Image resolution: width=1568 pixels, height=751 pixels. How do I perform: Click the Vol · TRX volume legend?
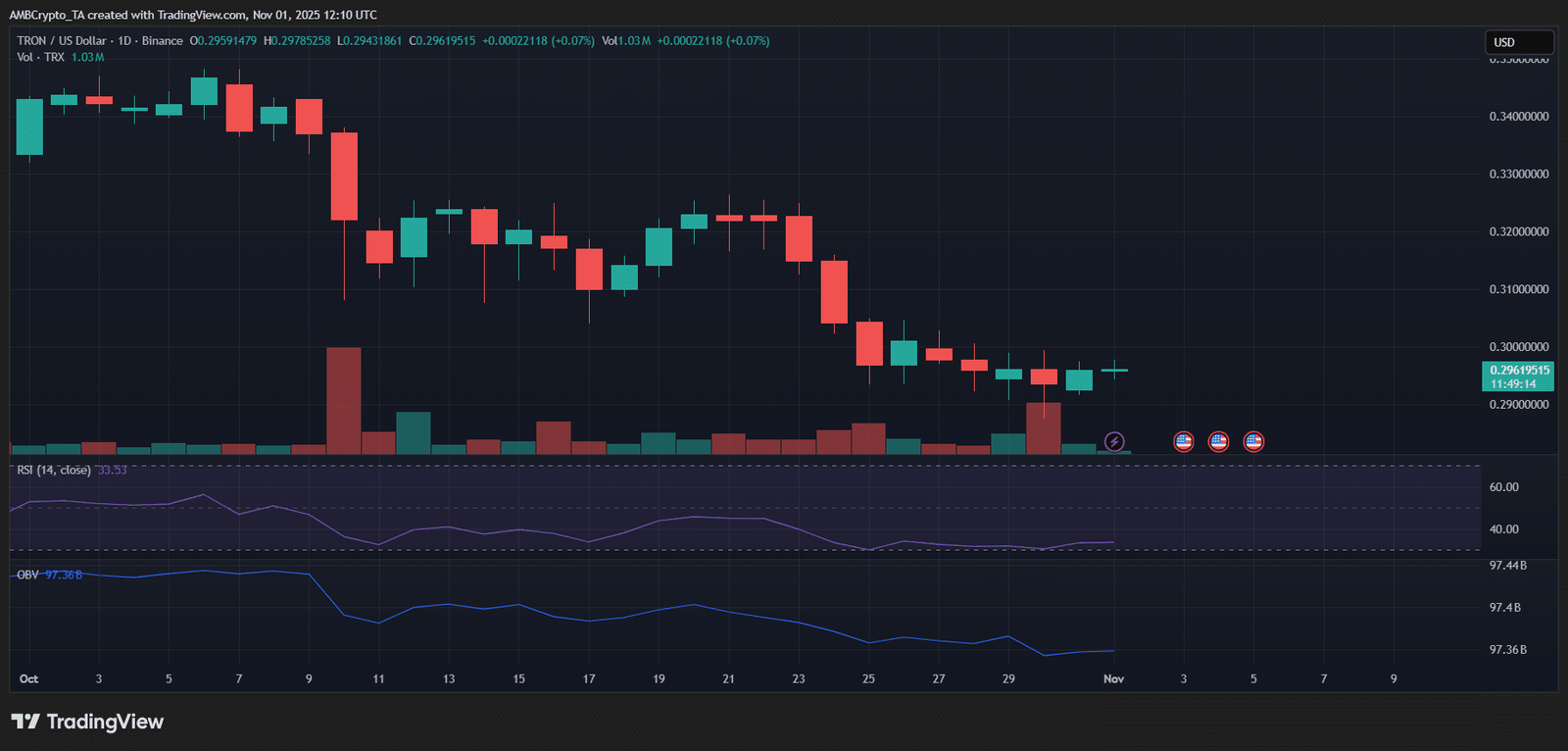click(40, 57)
